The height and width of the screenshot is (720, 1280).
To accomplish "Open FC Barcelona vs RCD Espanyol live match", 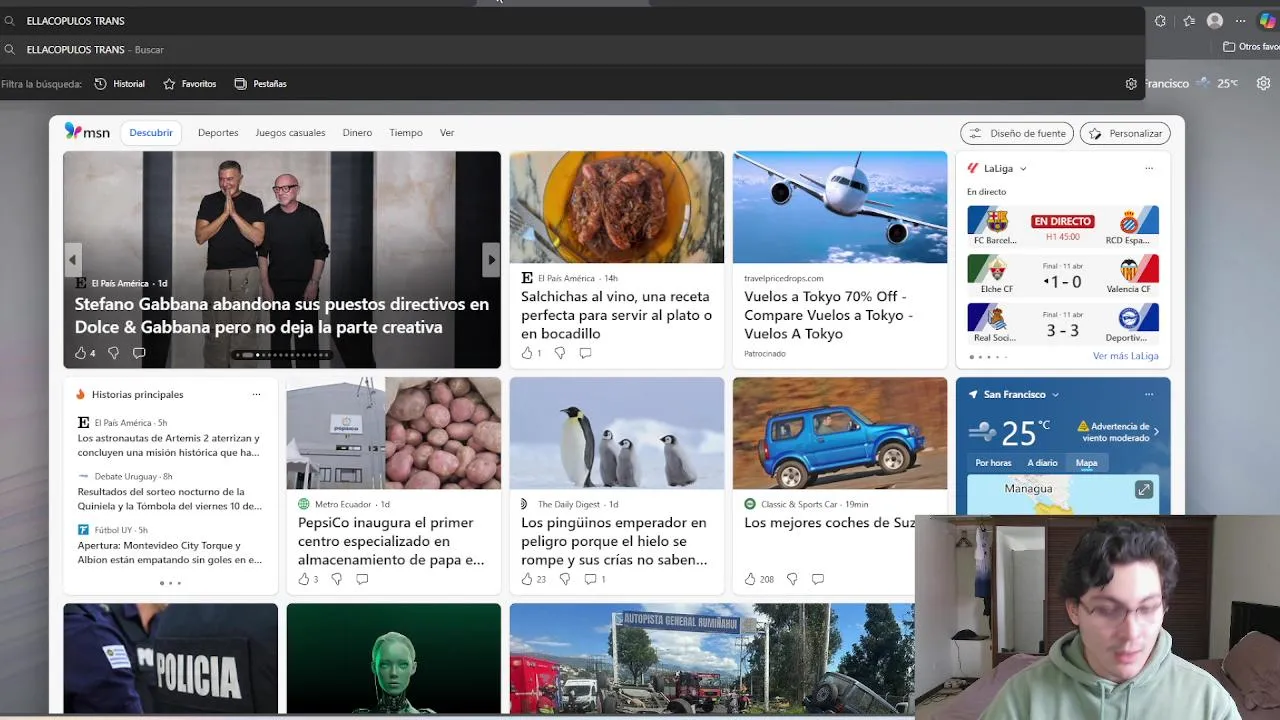I will [1062, 226].
